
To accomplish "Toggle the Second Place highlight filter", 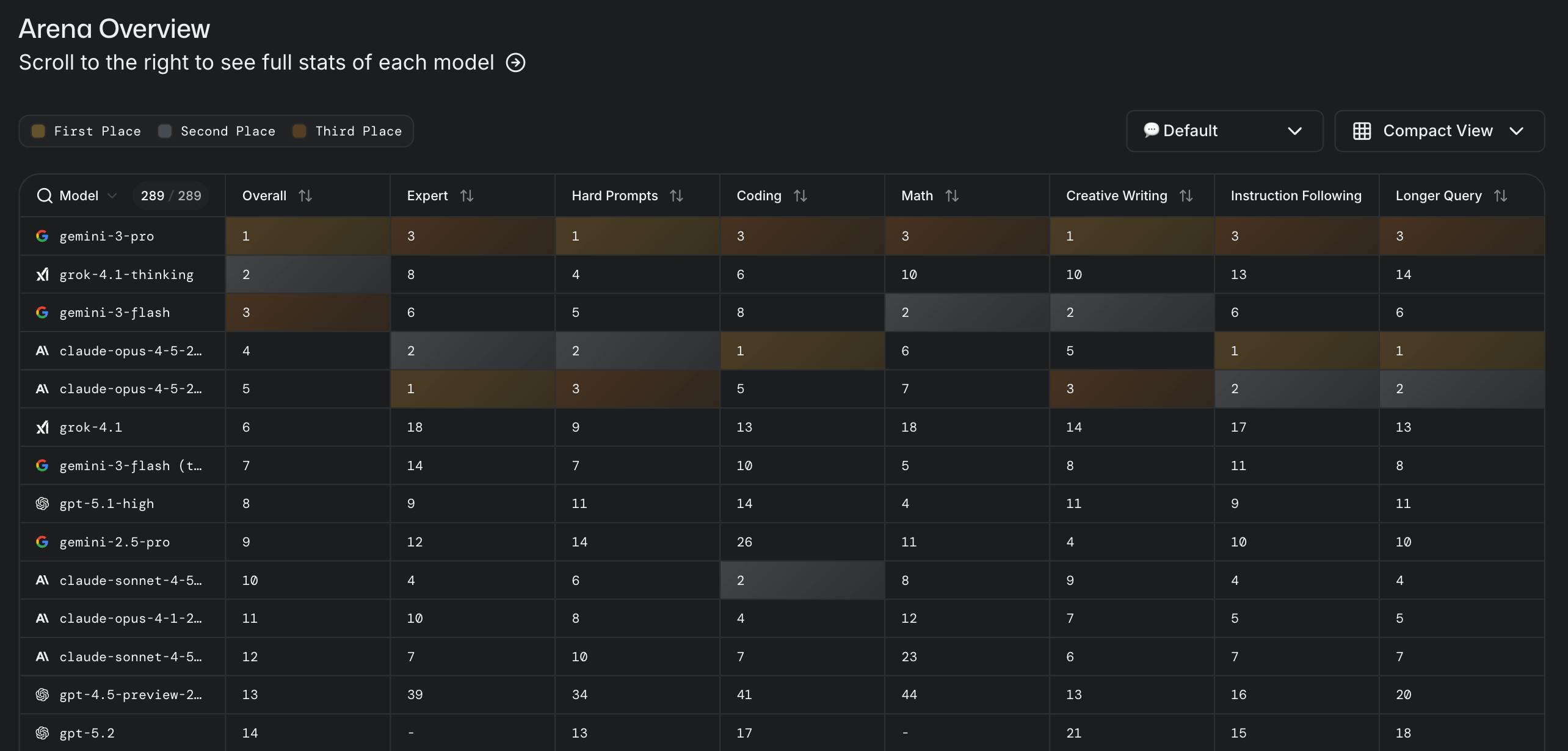I will coord(164,131).
